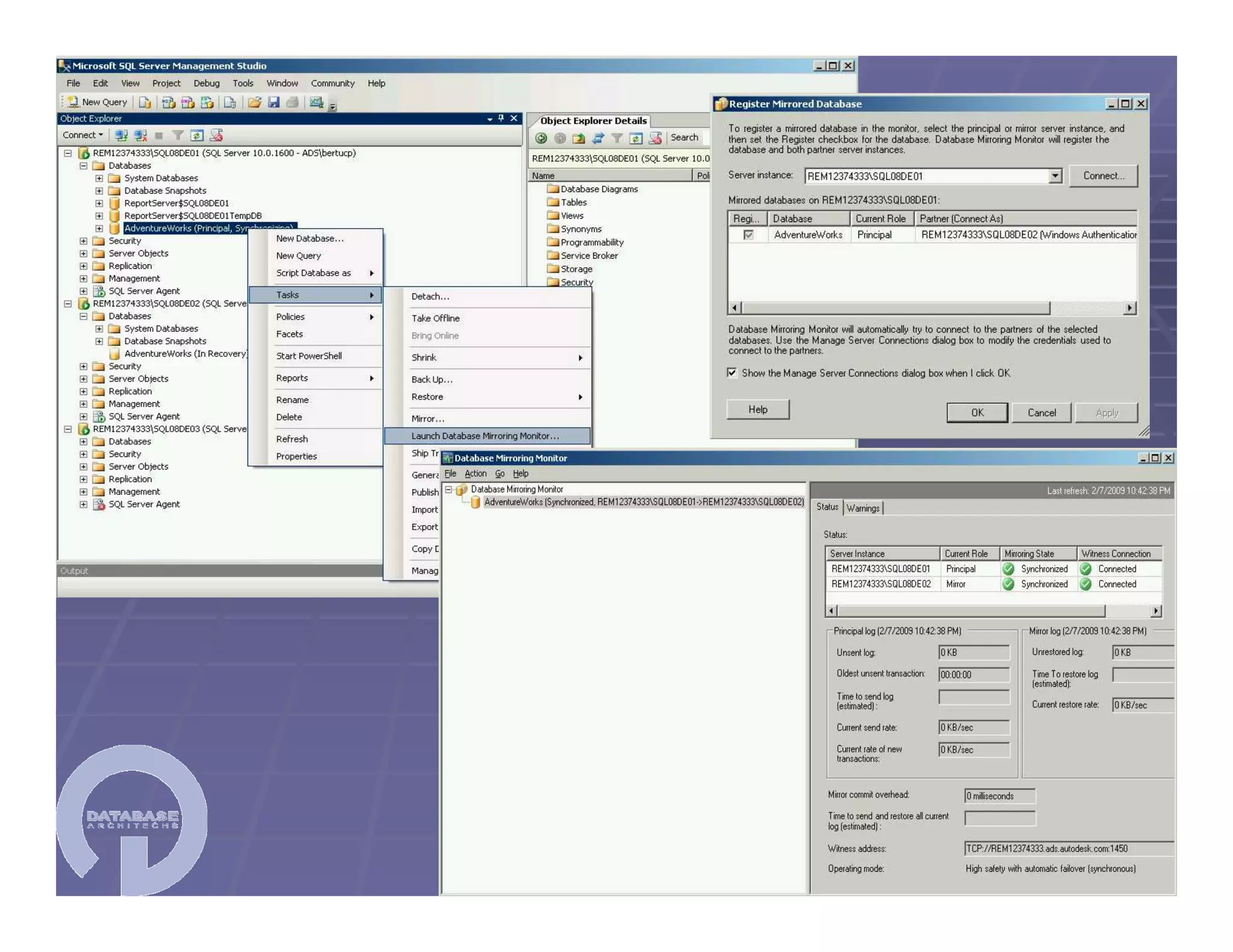
Task: Expand the ReportServer$SQL08DE01TempDB database node
Action: pos(99,215)
